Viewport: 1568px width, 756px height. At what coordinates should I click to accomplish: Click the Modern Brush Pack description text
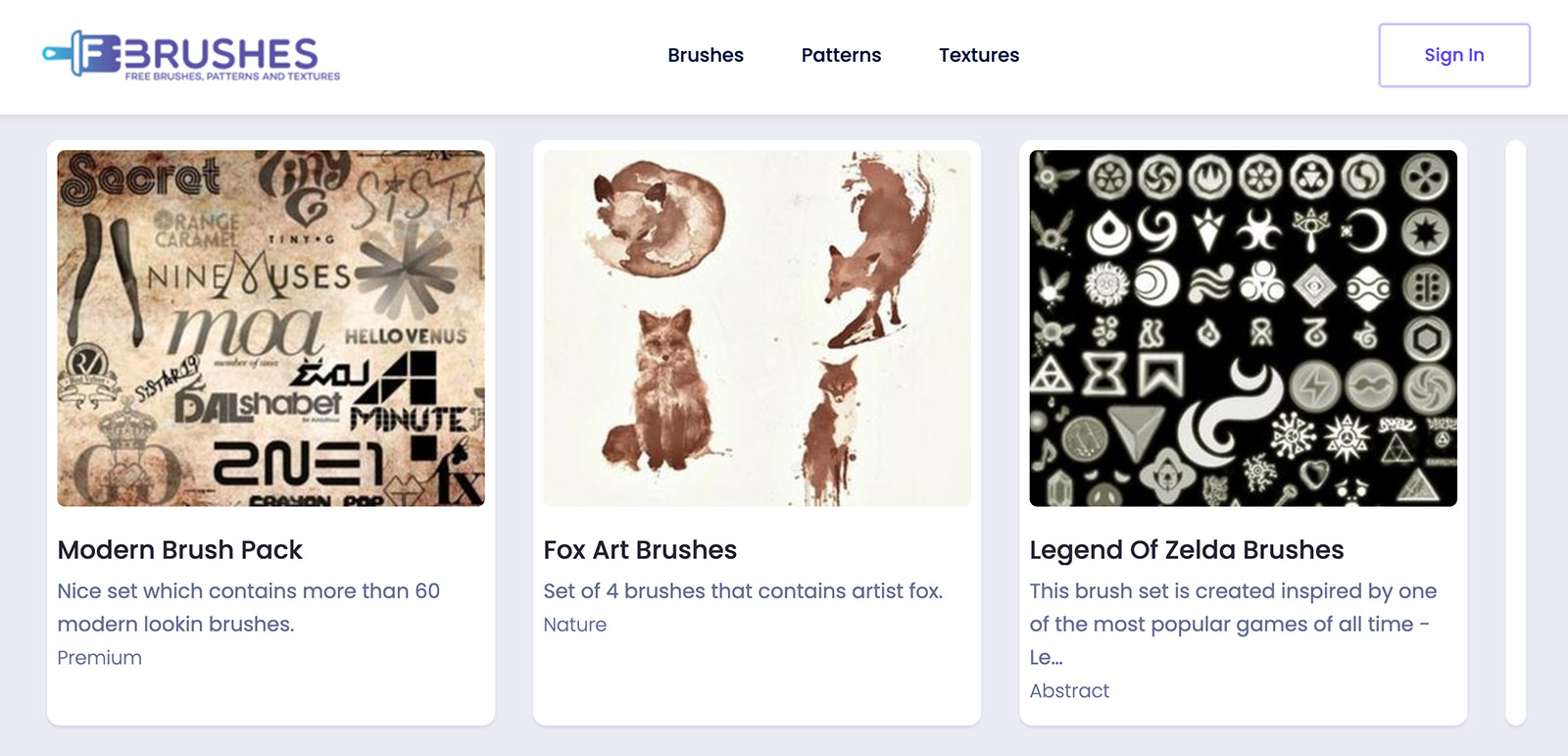[248, 607]
